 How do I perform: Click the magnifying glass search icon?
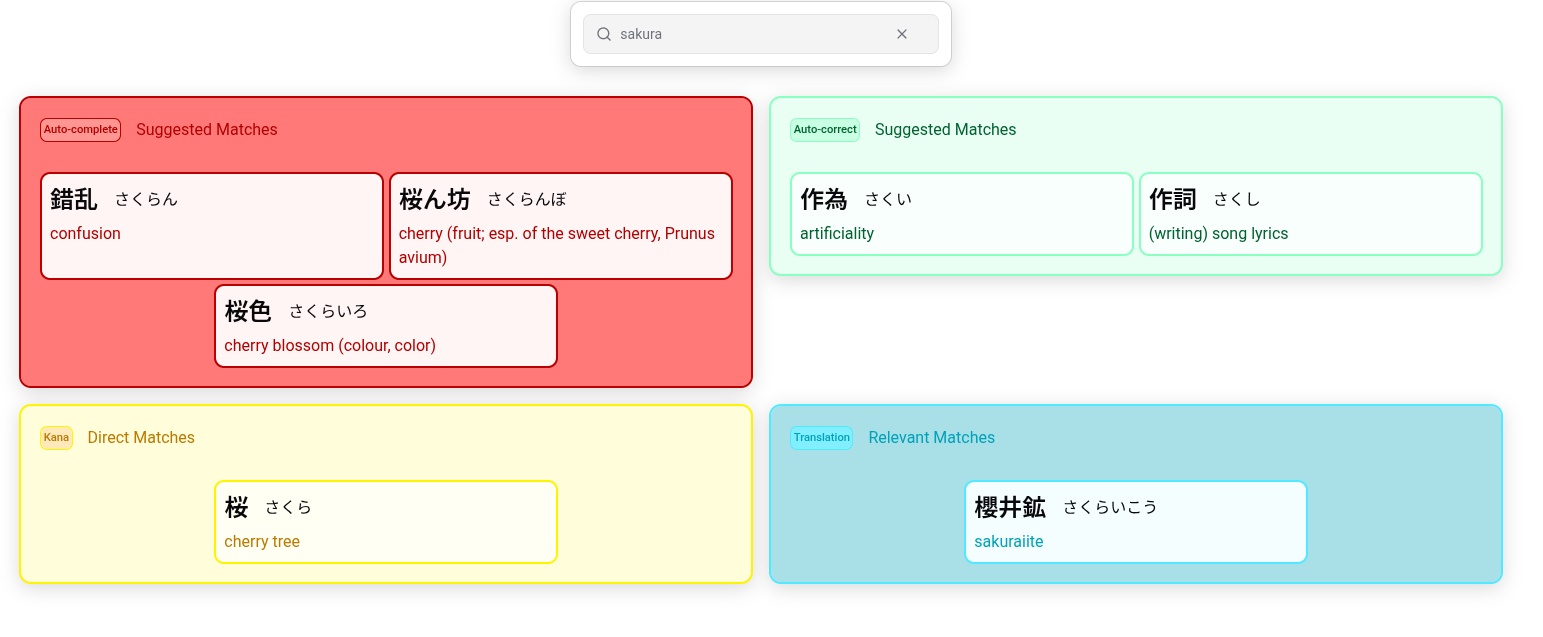pyautogui.click(x=604, y=33)
